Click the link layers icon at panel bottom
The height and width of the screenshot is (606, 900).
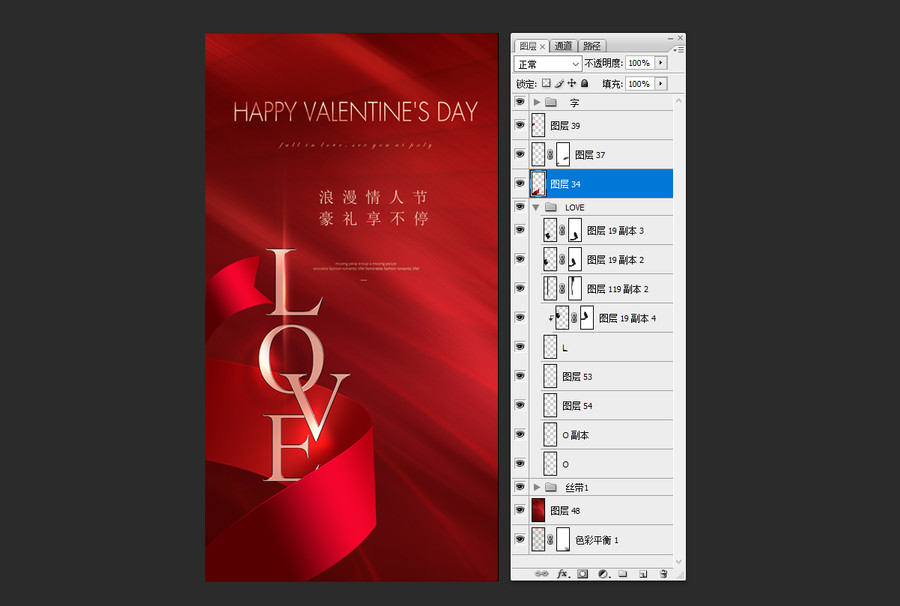(541, 573)
